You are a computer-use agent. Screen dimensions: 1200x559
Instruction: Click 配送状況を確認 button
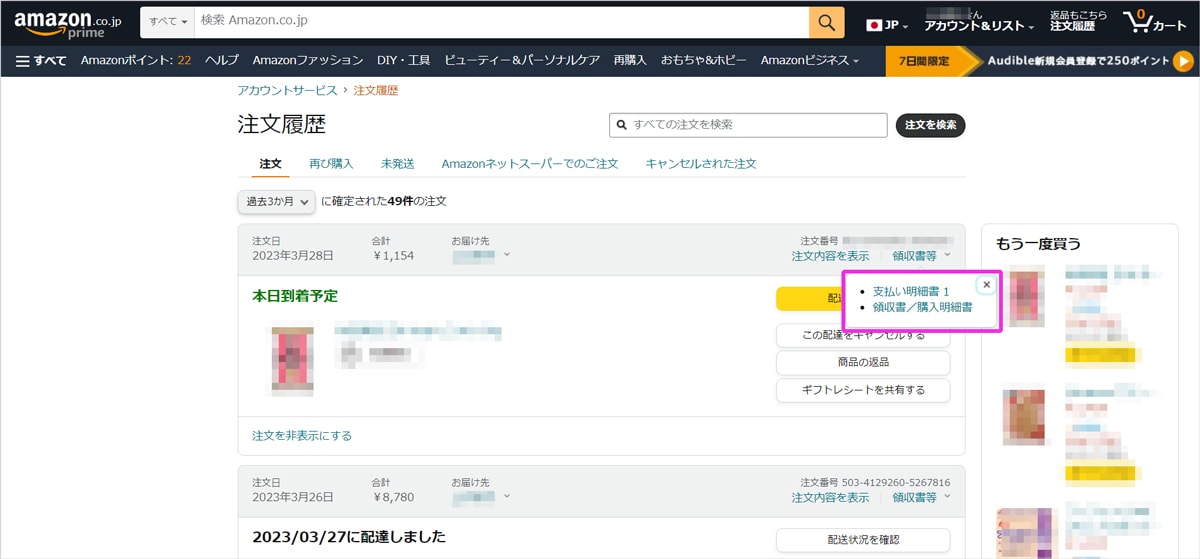pyautogui.click(x=863, y=540)
